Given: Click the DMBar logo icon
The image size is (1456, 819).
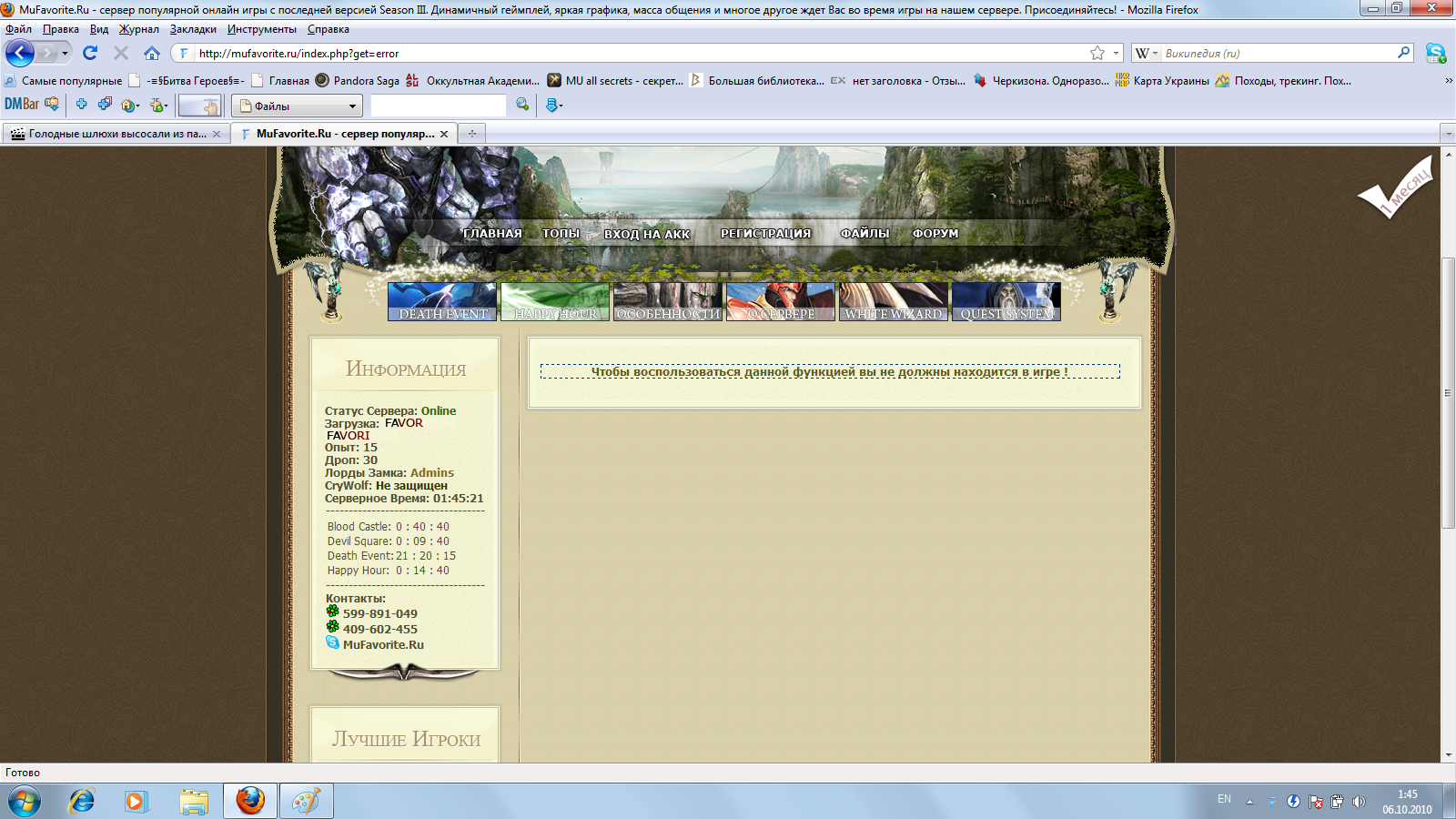Looking at the screenshot, I should pos(22,105).
